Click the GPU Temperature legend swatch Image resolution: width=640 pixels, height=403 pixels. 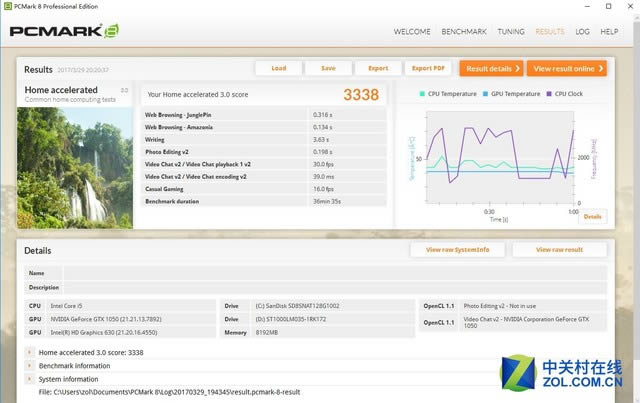coord(485,94)
